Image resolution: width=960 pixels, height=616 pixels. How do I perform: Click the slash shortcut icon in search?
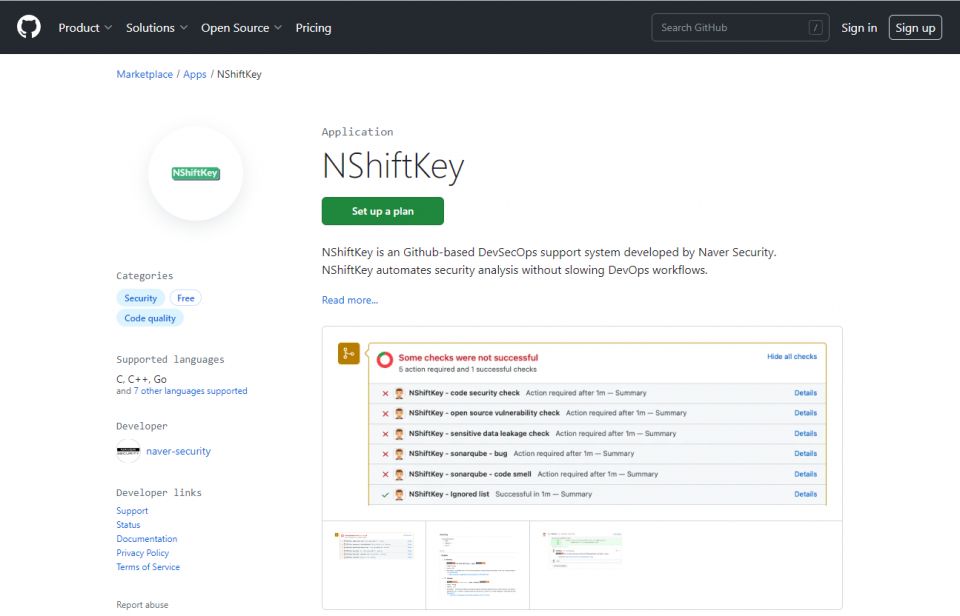(x=816, y=28)
